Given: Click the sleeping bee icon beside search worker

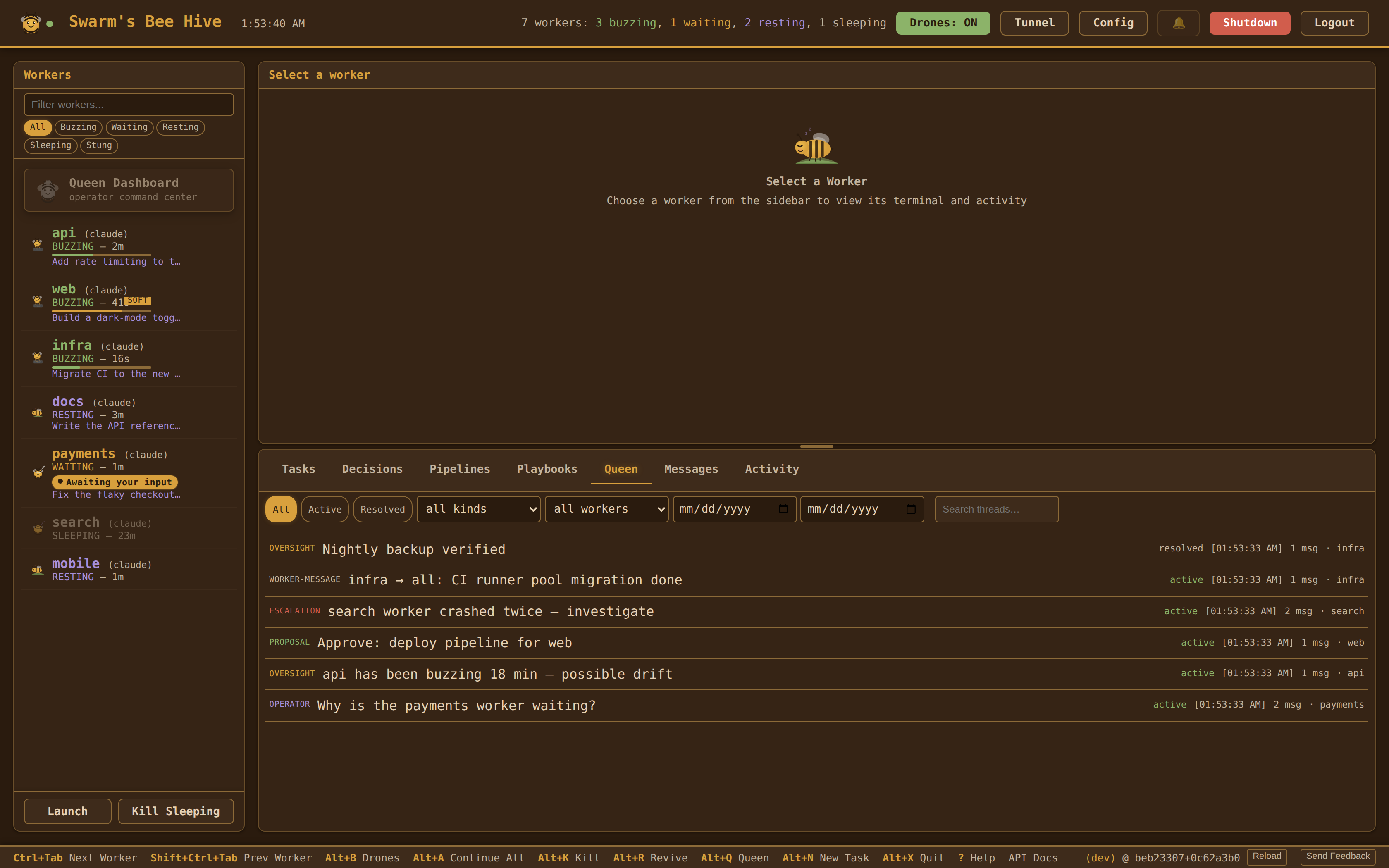Looking at the screenshot, I should pyautogui.click(x=38, y=528).
